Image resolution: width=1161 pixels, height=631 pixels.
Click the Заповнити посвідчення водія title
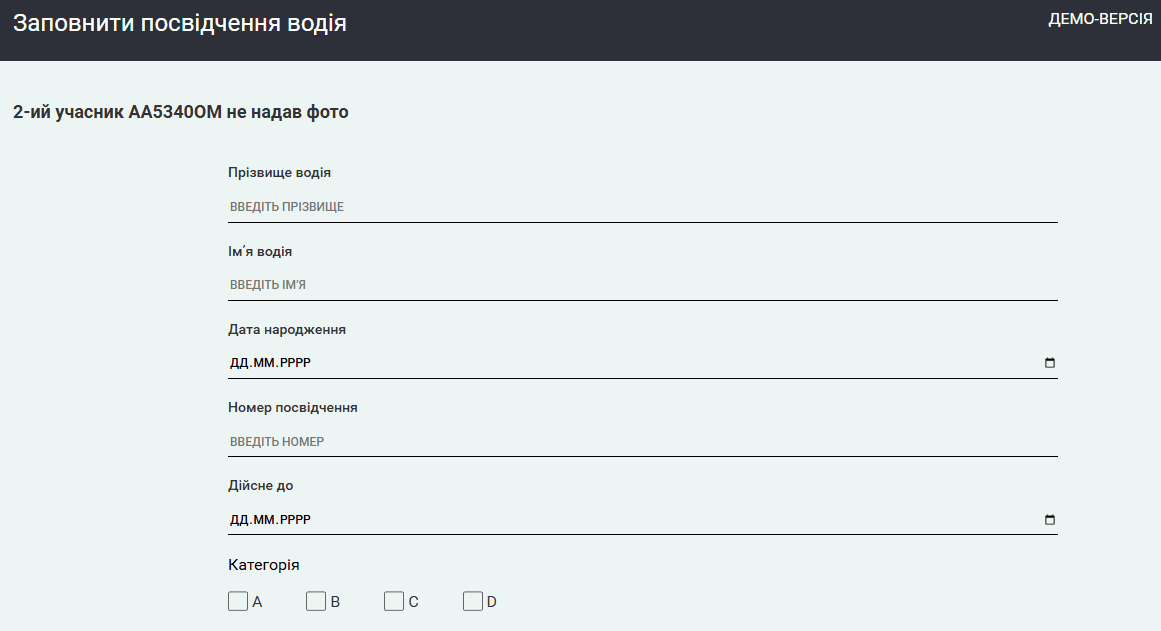tap(180, 23)
